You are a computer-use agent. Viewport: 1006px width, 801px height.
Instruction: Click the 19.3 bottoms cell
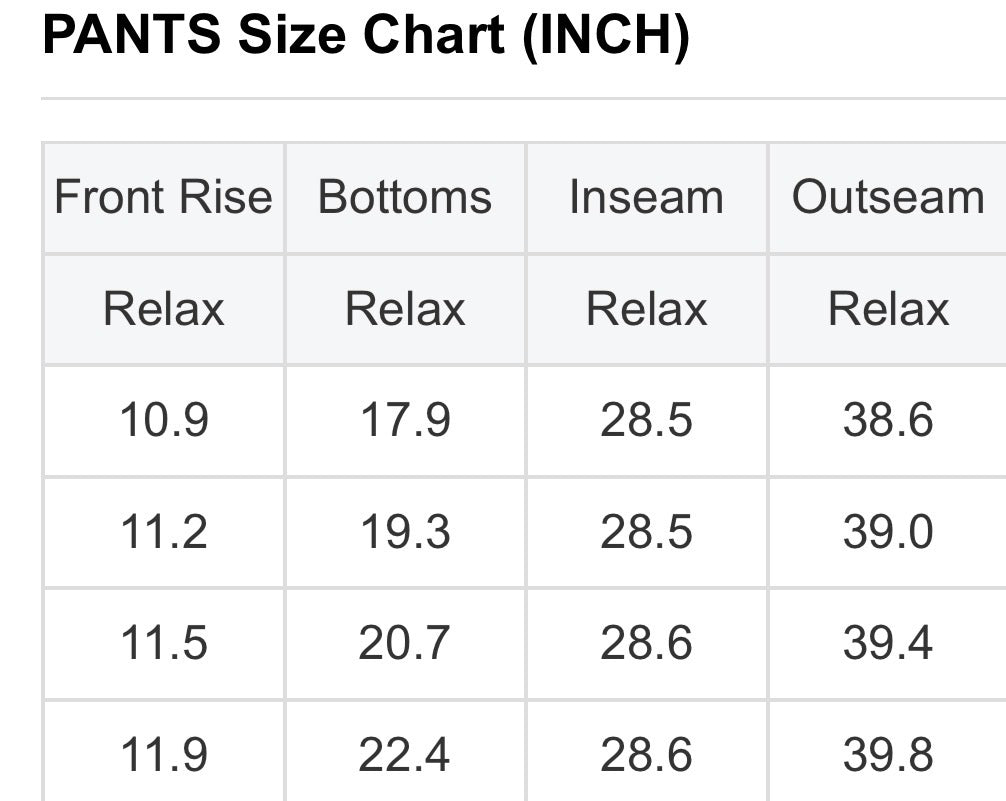405,532
